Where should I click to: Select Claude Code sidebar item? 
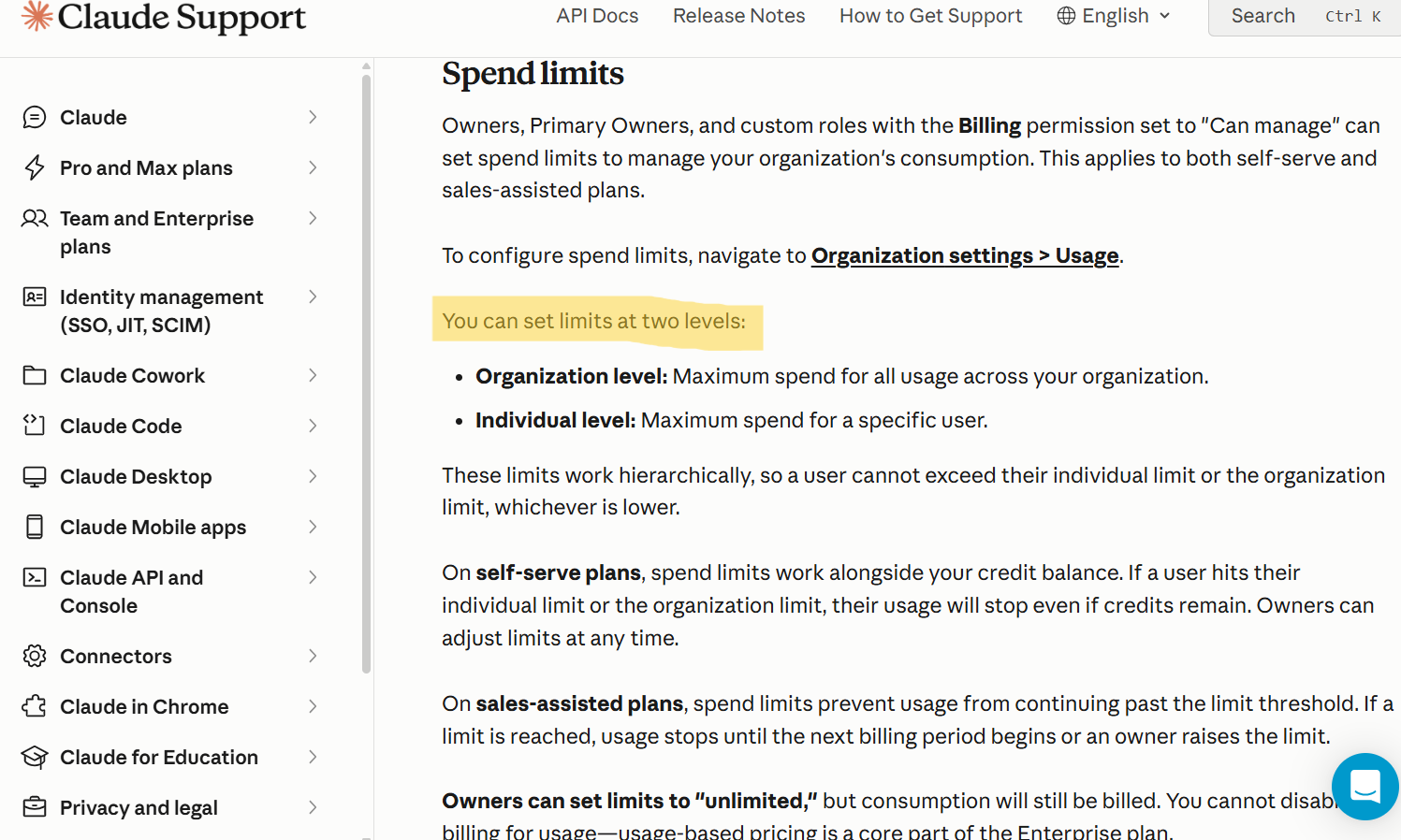(121, 426)
